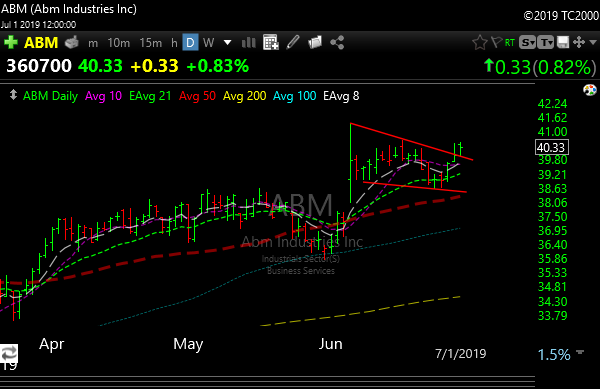Switch to 1-minute 'm' time frame
The width and height of the screenshot is (600, 389).
point(93,43)
